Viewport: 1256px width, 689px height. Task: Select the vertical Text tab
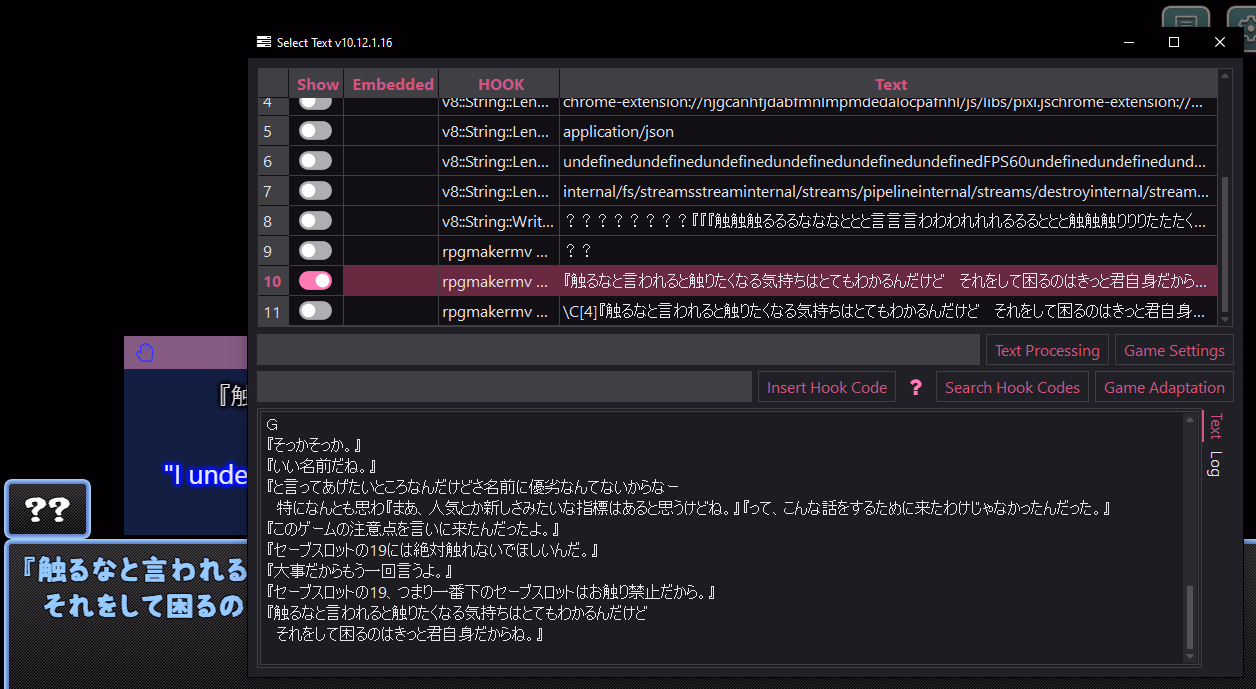(x=1215, y=426)
